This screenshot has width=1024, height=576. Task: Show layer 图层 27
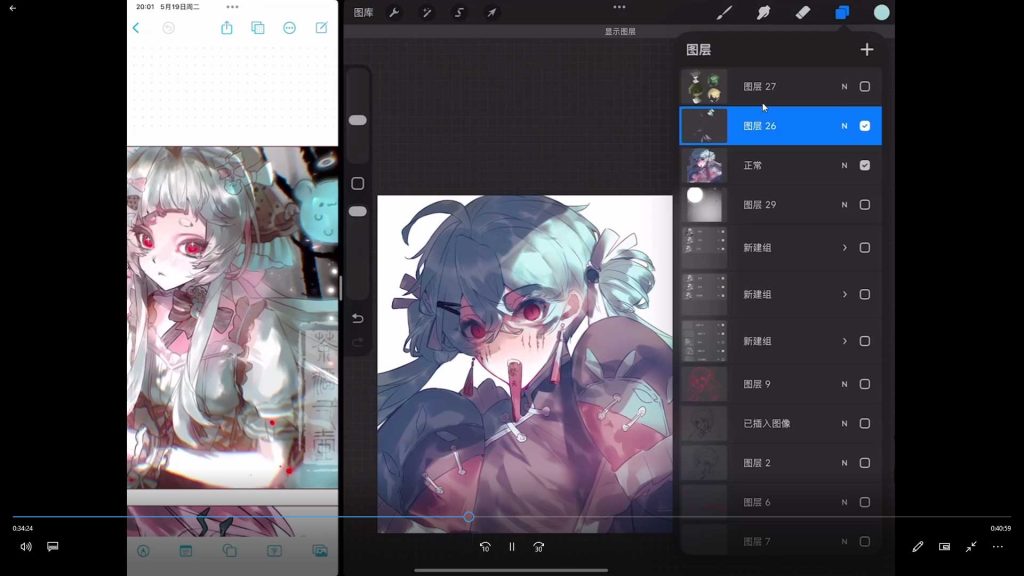pyautogui.click(x=865, y=86)
